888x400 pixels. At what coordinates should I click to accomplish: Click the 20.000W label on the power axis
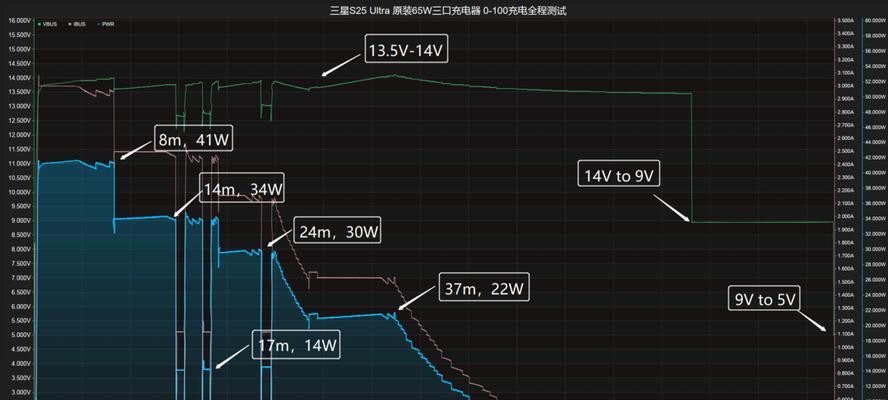click(x=876, y=325)
